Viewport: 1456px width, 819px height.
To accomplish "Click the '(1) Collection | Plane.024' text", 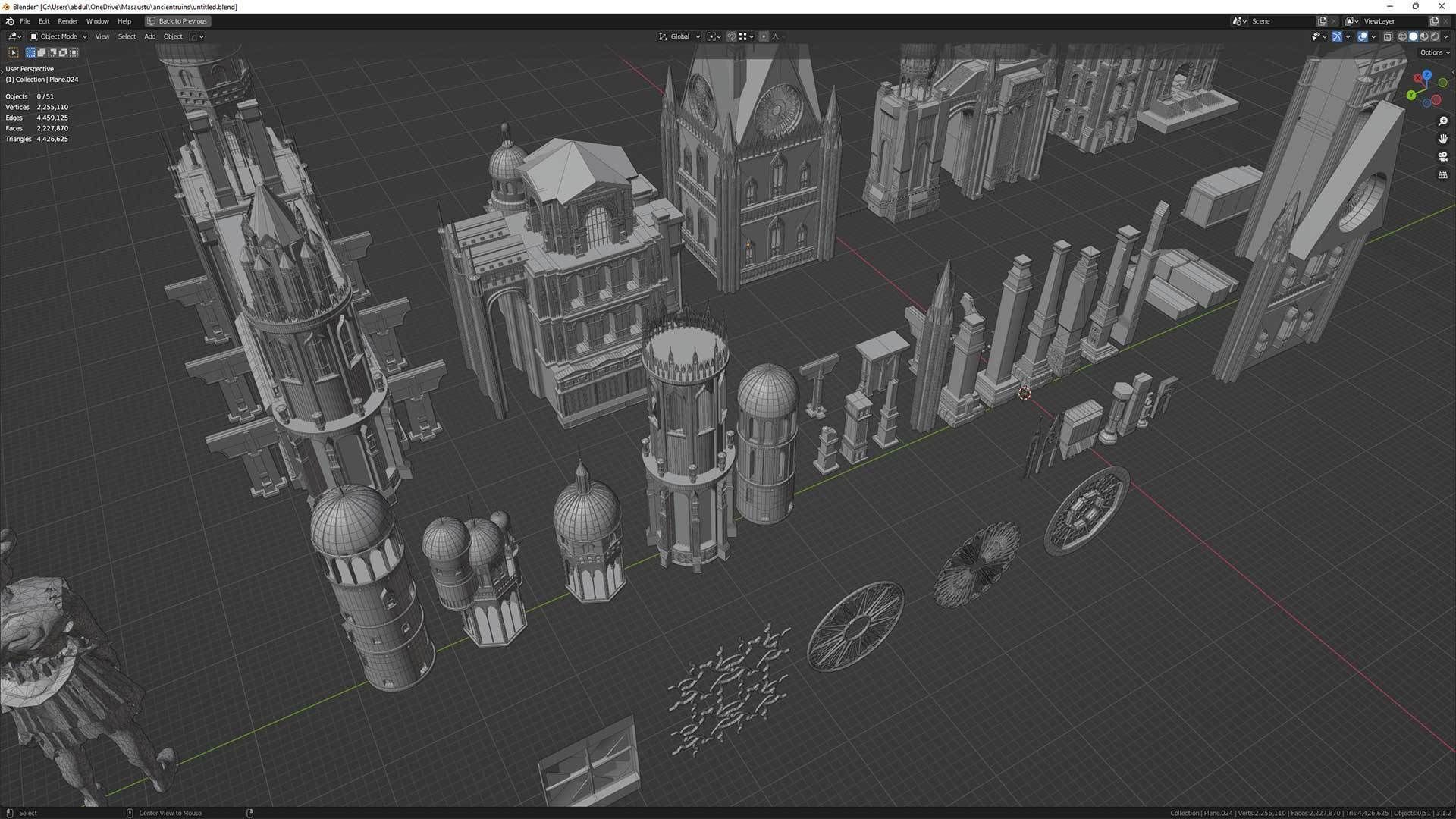I will [x=42, y=80].
